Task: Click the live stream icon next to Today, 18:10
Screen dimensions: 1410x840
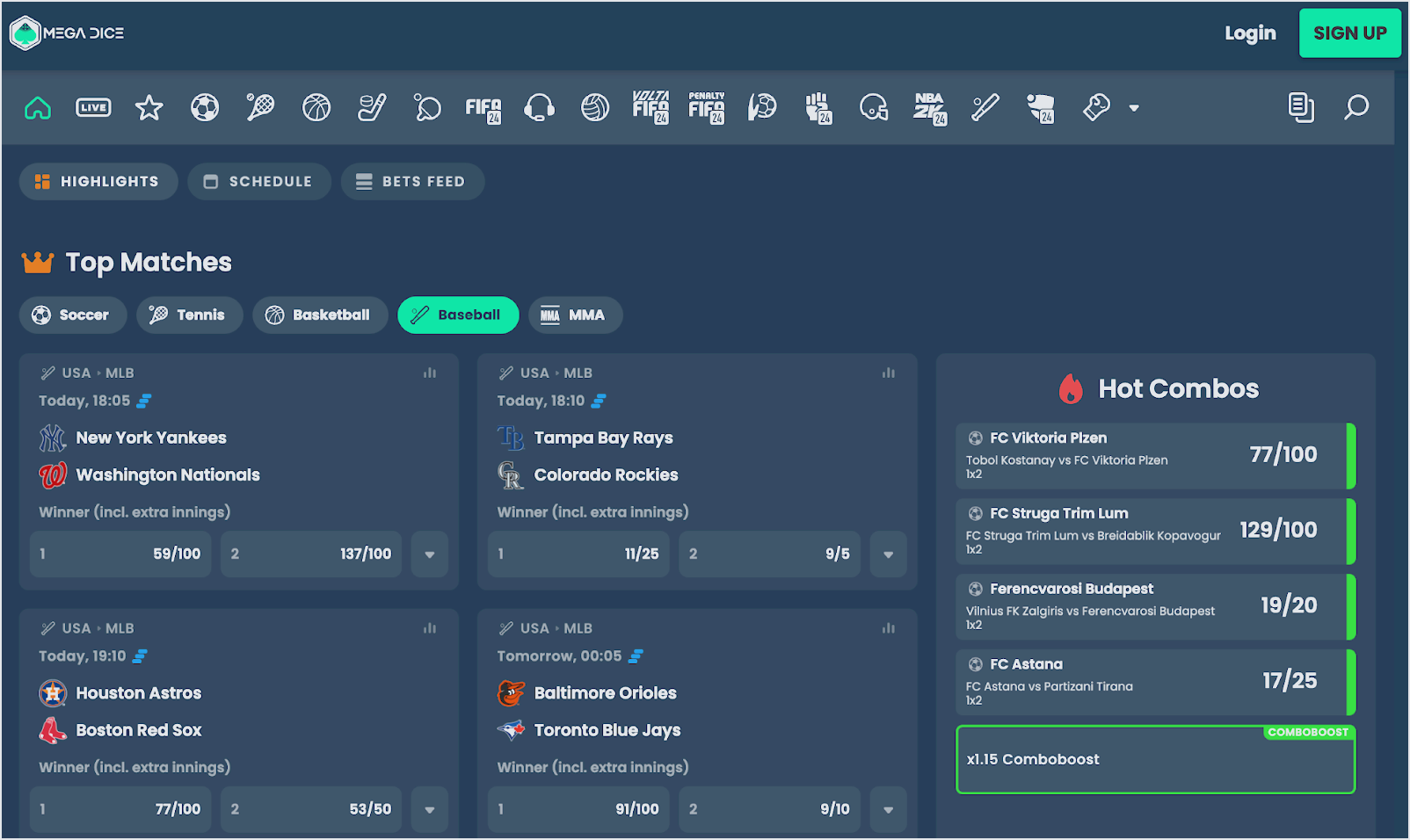Action: (599, 401)
